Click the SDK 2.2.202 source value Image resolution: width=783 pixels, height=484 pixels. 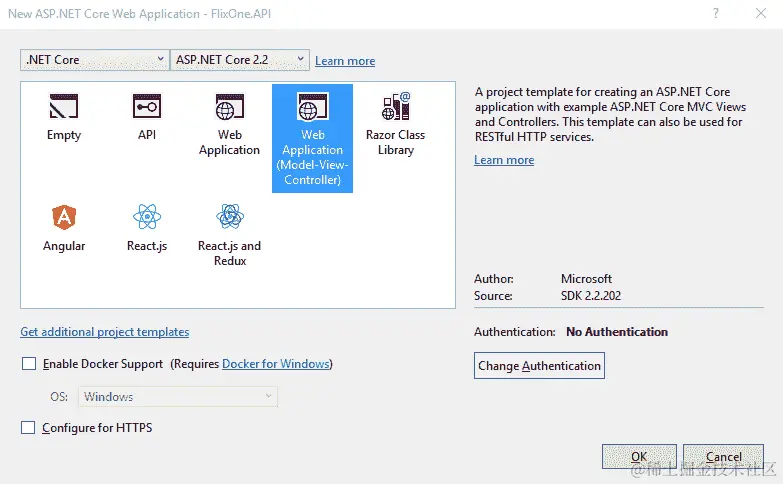tap(591, 296)
